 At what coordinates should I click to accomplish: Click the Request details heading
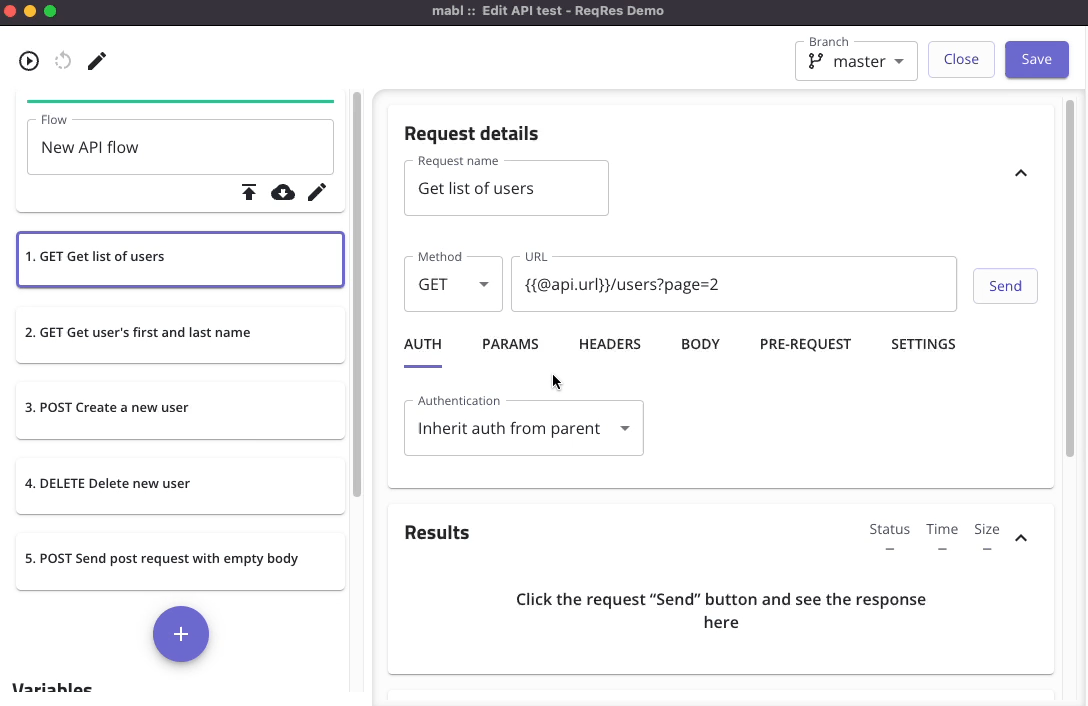(x=471, y=133)
